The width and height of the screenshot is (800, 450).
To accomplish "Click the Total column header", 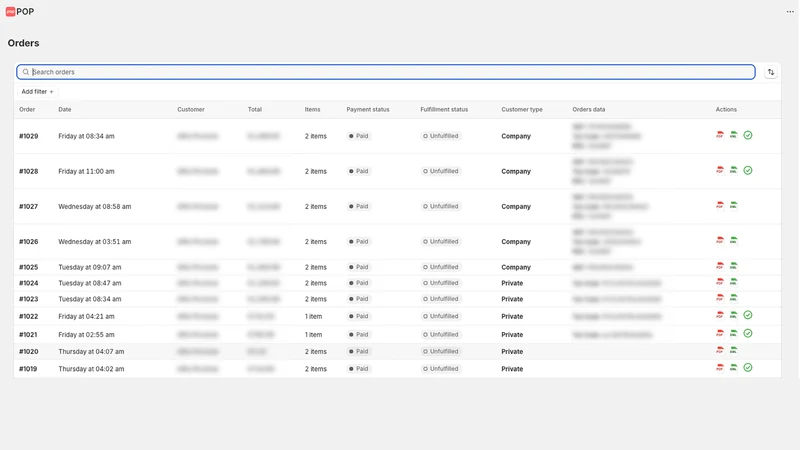I will [x=255, y=110].
